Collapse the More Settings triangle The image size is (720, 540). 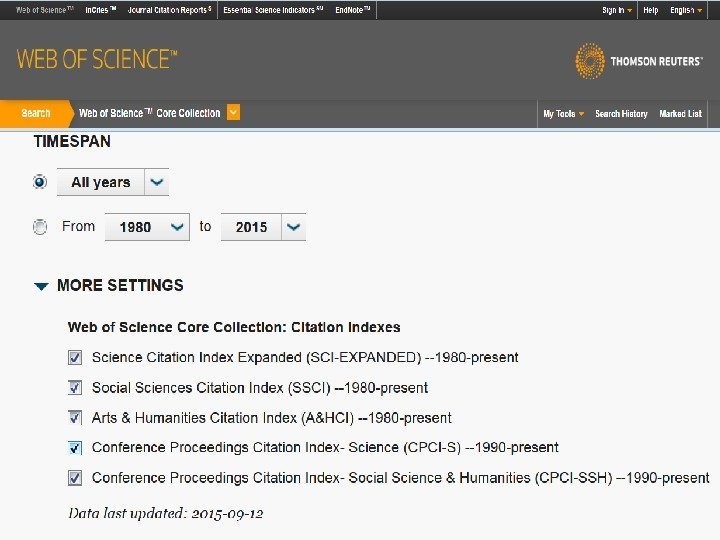[x=41, y=286]
